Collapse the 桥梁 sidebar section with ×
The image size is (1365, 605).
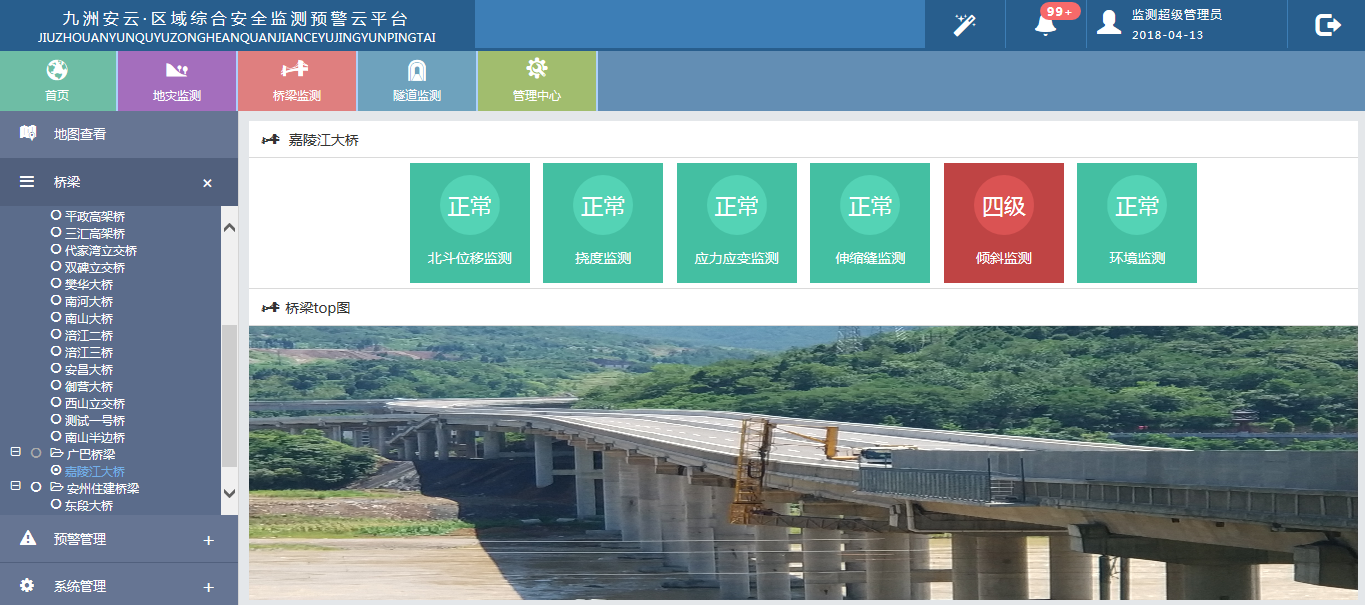point(208,183)
